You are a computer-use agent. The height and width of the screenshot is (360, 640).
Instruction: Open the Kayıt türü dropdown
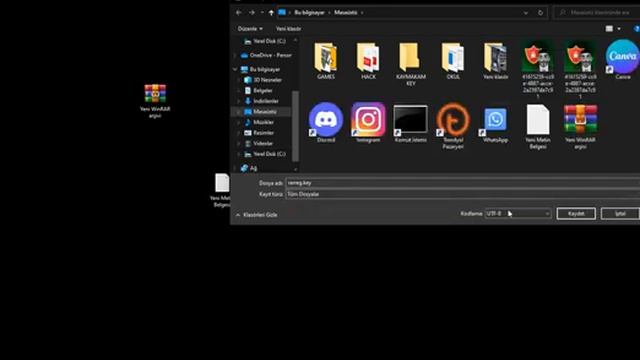pyautogui.click(x=463, y=194)
